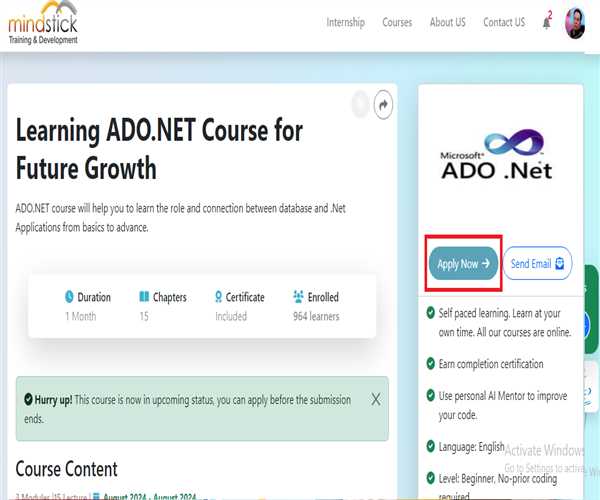Click the check icon beside 'Use personal AI Mentor'
600x500 pixels.
pos(430,395)
